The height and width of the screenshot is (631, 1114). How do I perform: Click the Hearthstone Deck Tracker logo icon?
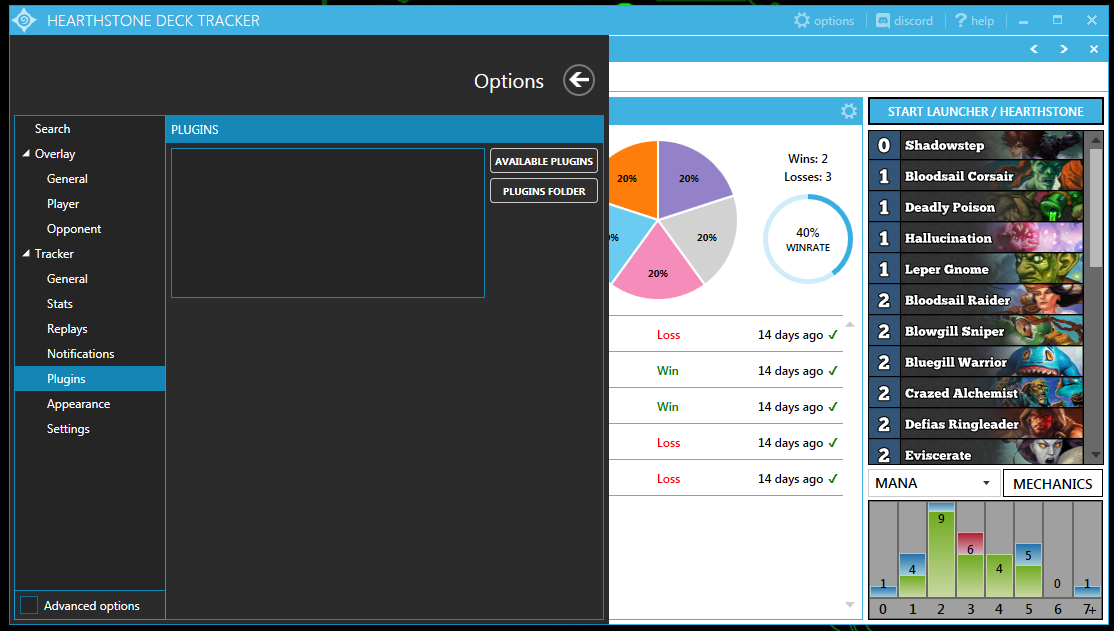pos(24,20)
